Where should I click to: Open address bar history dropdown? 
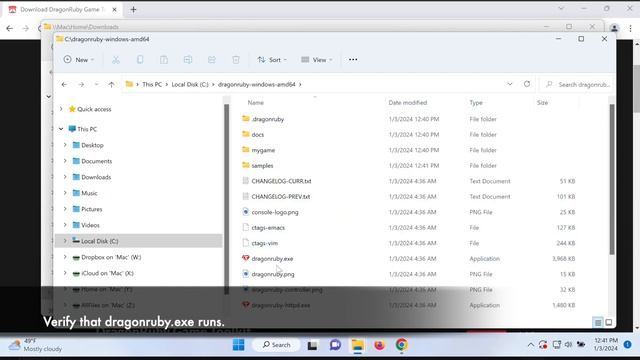pyautogui.click(x=510, y=84)
